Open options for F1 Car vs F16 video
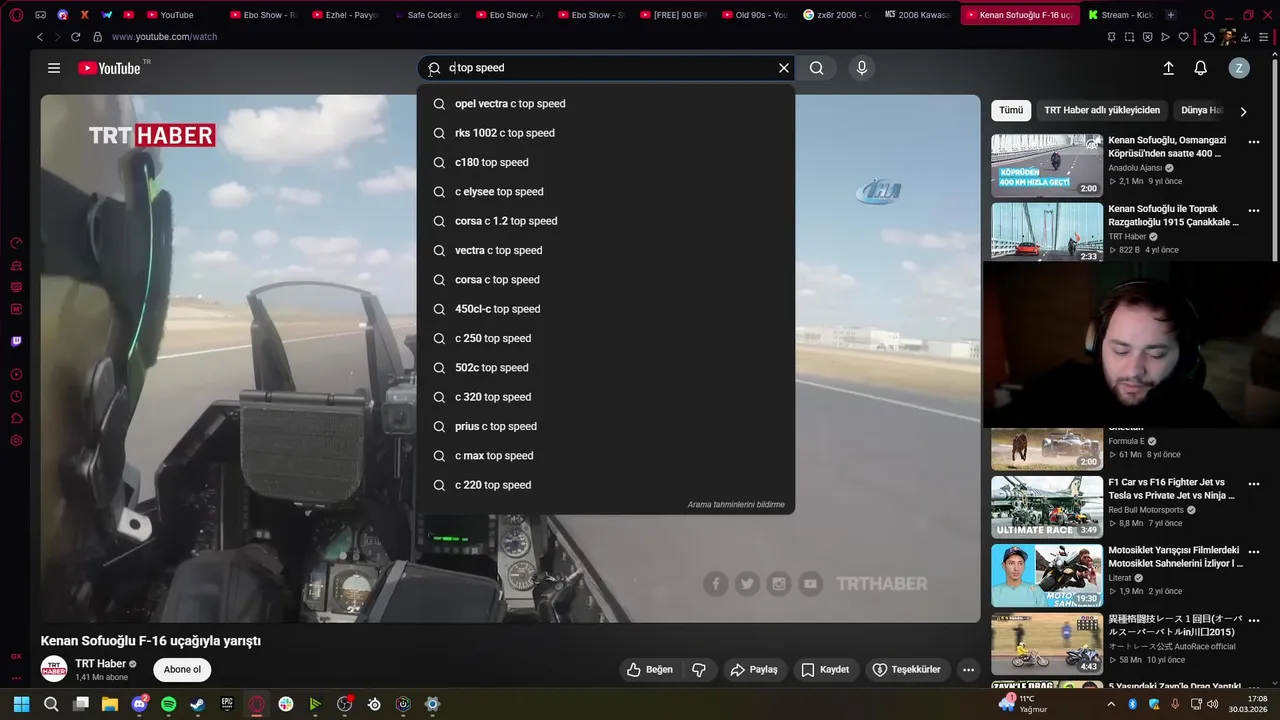Image resolution: width=1280 pixels, height=720 pixels. [1254, 484]
